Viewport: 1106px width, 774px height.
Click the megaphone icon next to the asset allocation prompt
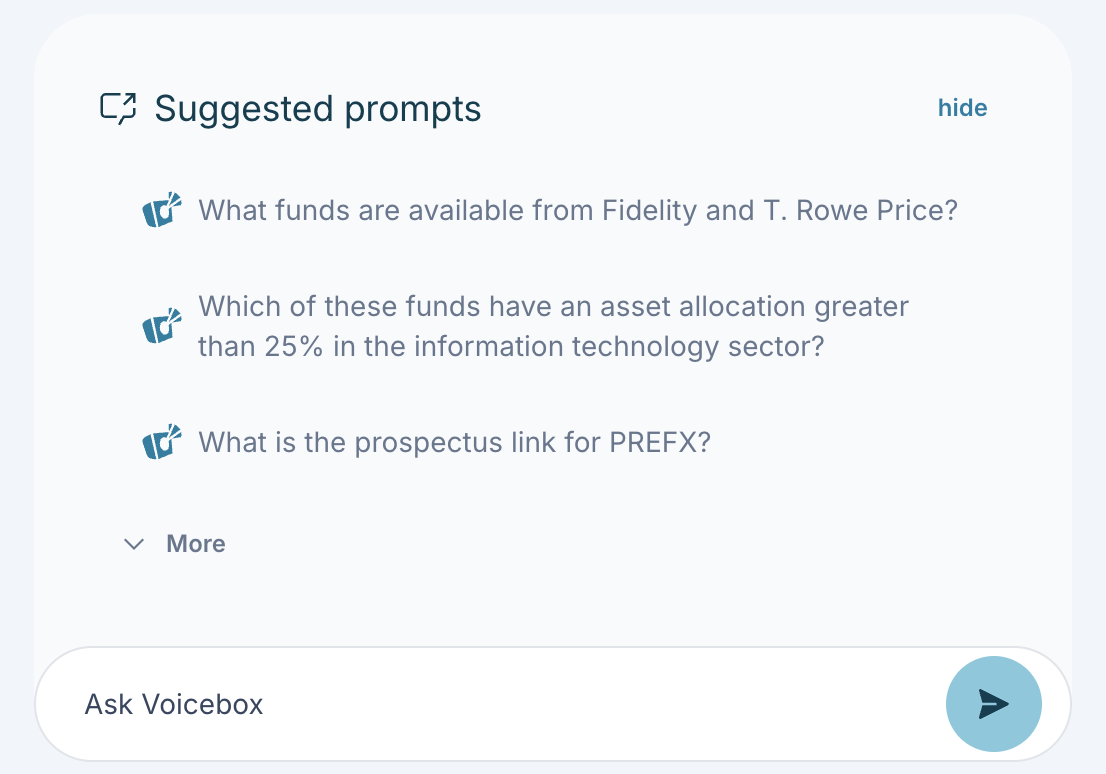tap(161, 326)
